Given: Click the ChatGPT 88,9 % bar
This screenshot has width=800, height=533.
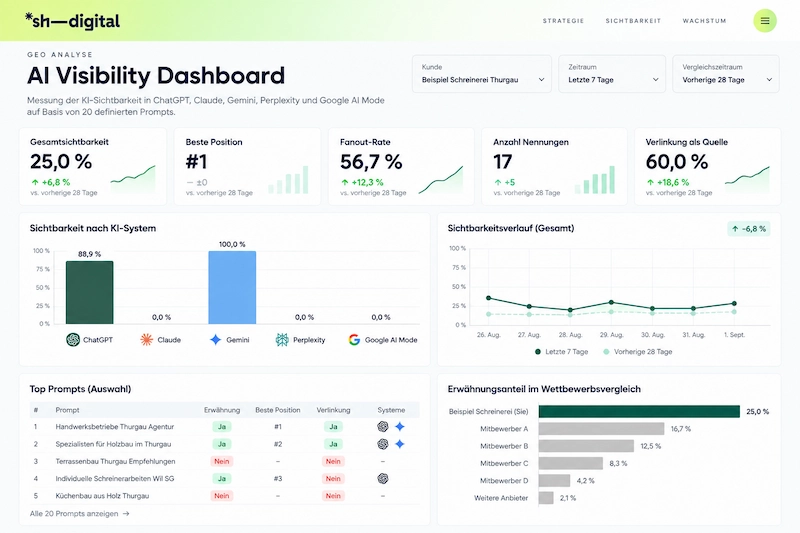Looking at the screenshot, I should tap(89, 292).
